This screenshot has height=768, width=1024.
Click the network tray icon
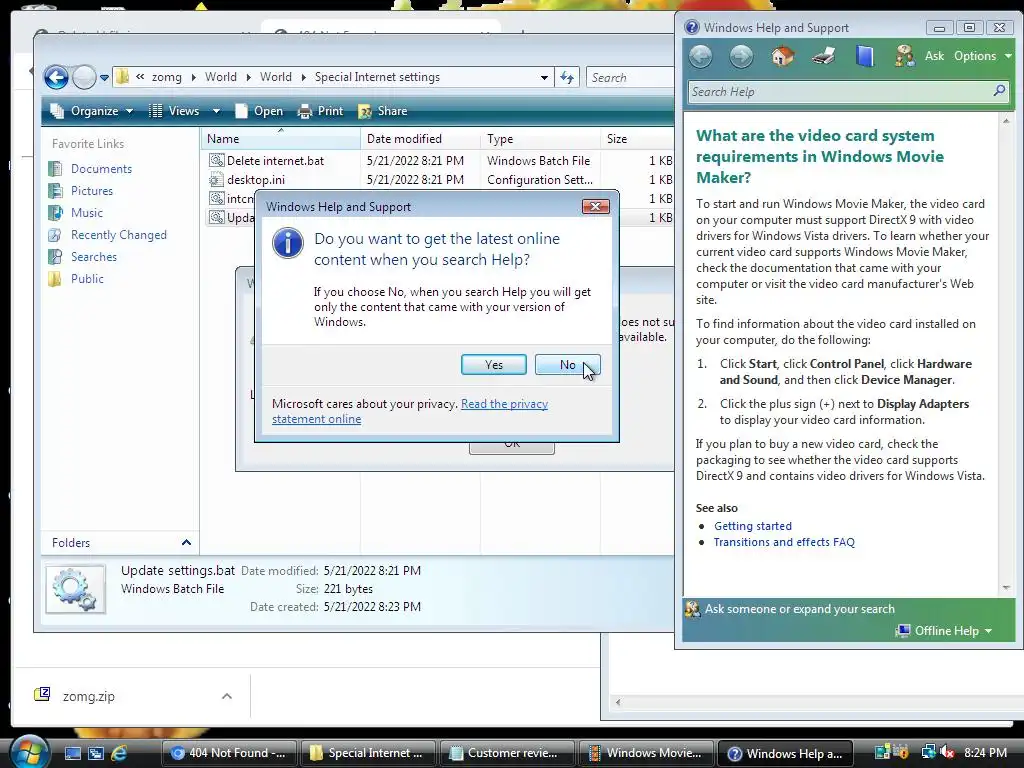click(x=929, y=753)
